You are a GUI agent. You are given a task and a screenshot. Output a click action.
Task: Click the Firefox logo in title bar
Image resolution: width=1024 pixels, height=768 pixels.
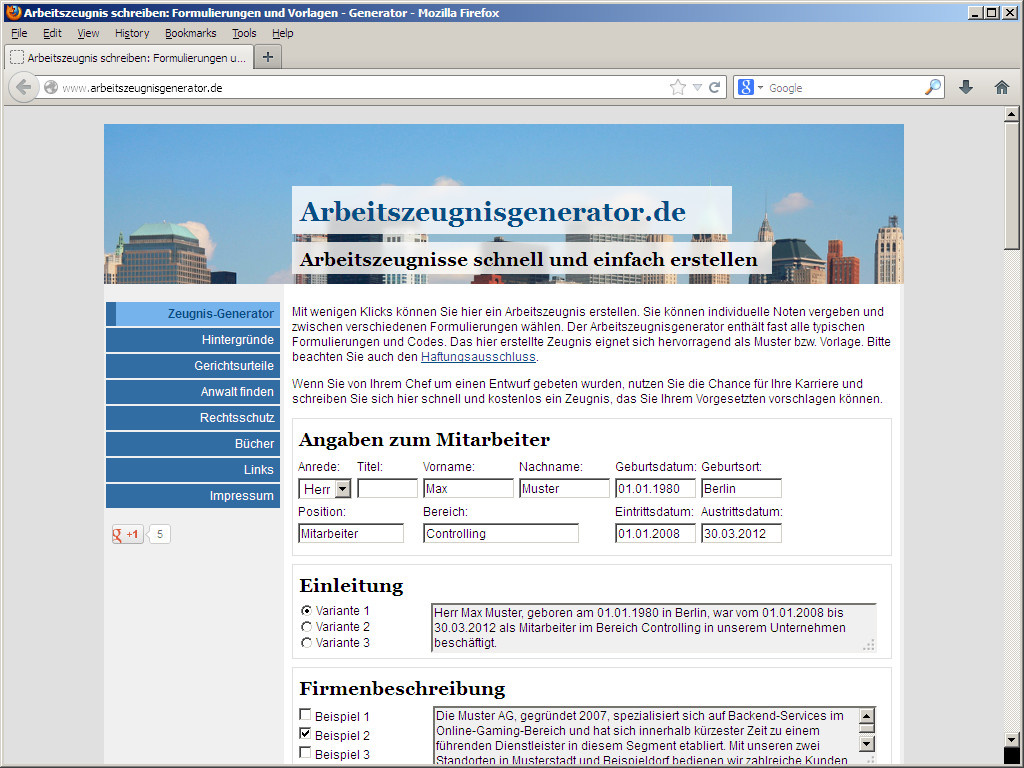(13, 12)
